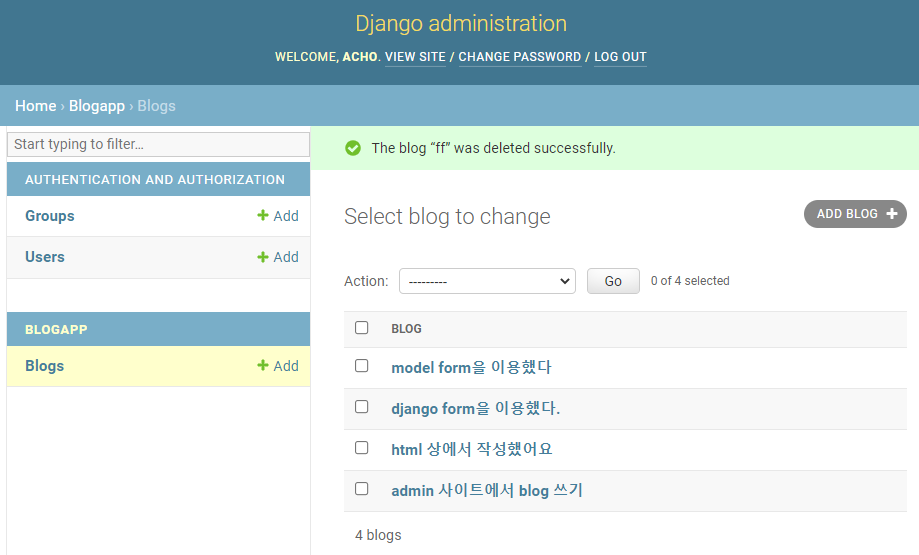919x555 pixels.
Task: Click the plus icon on ADD BLOG button
Action: 891,214
